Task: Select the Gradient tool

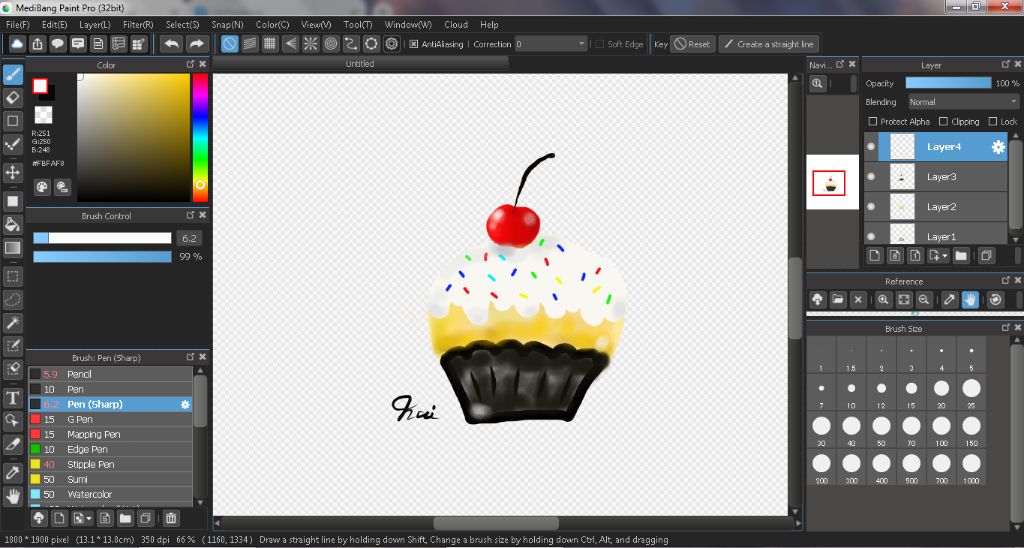Action: pos(12,248)
